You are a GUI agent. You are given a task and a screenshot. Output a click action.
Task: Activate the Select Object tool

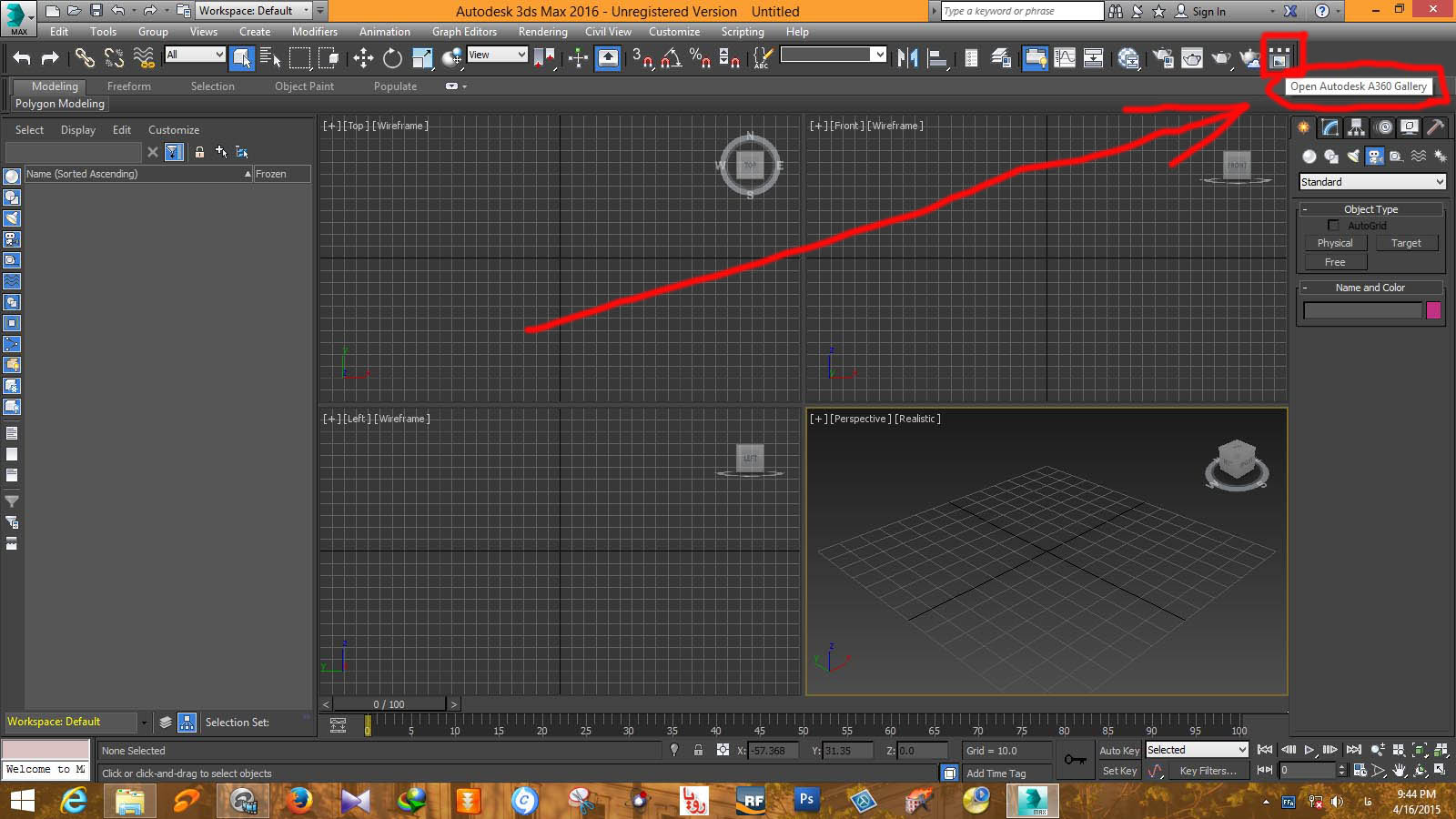coord(242,58)
